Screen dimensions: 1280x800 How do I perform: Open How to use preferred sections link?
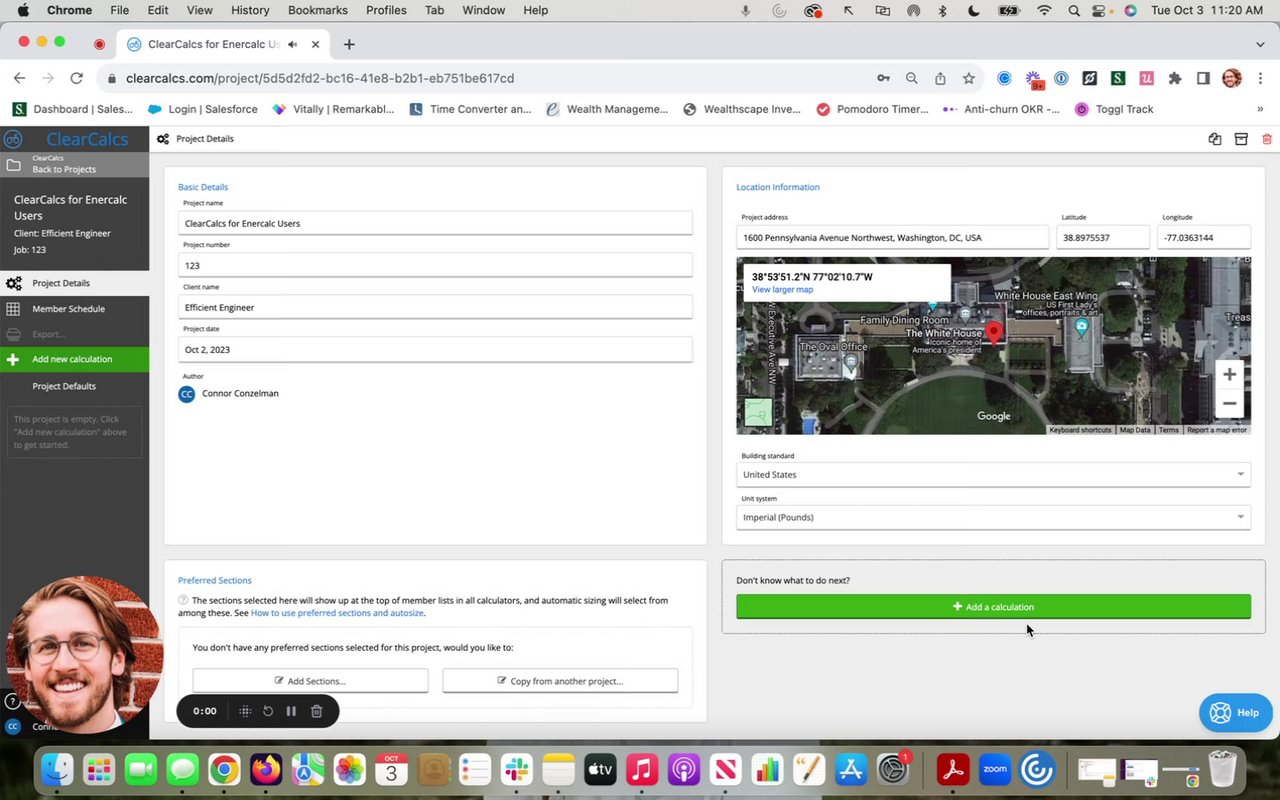point(337,613)
